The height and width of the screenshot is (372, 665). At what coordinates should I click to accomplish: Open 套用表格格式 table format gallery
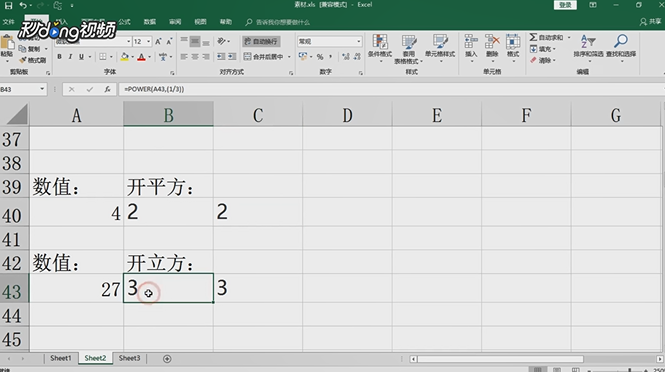(x=408, y=49)
